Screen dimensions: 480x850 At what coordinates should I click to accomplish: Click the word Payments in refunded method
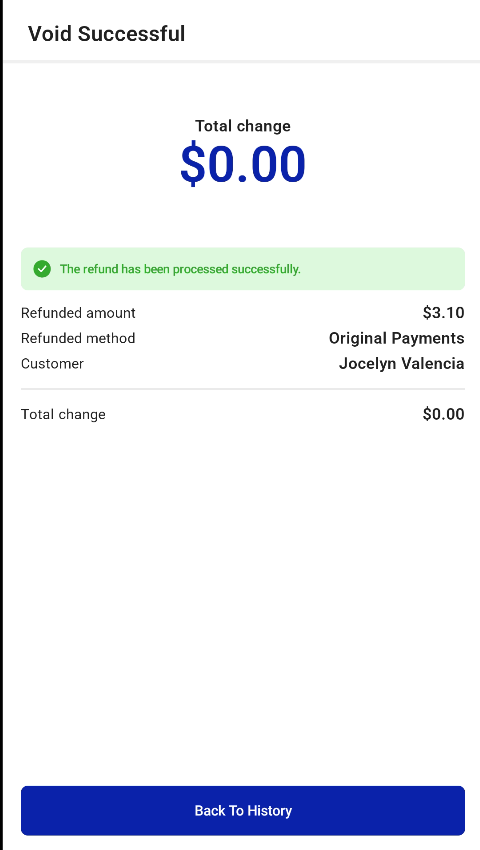click(428, 338)
